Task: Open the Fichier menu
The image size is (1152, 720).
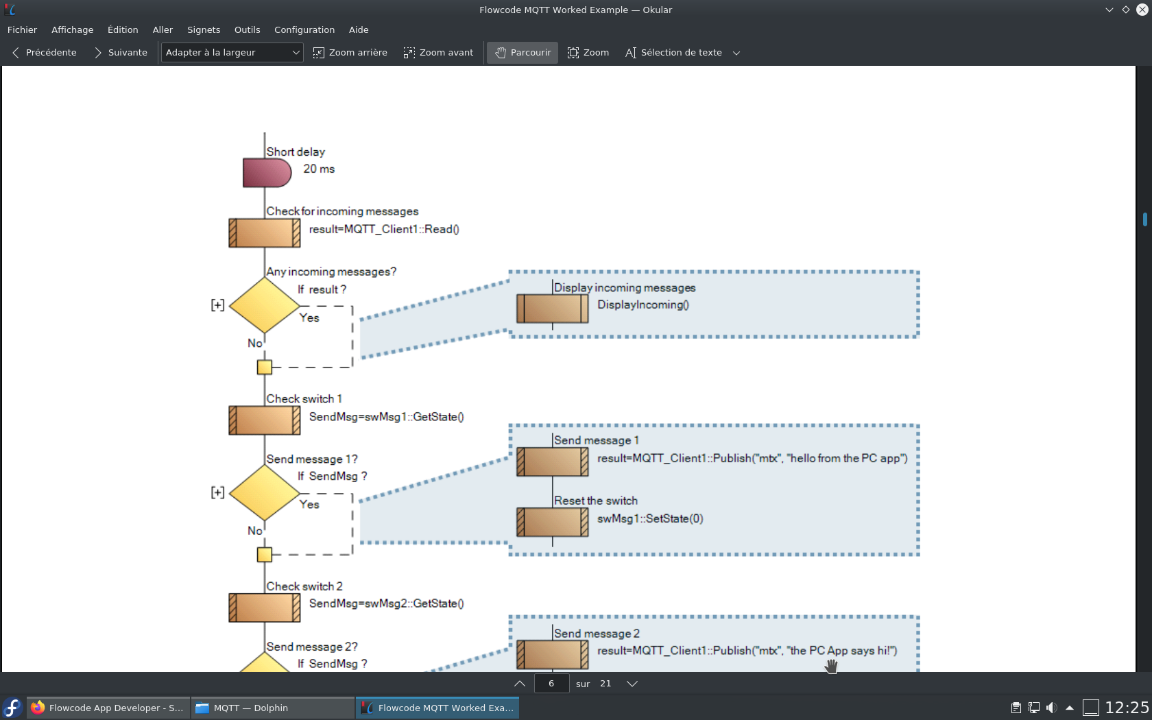Action: click(x=22, y=29)
